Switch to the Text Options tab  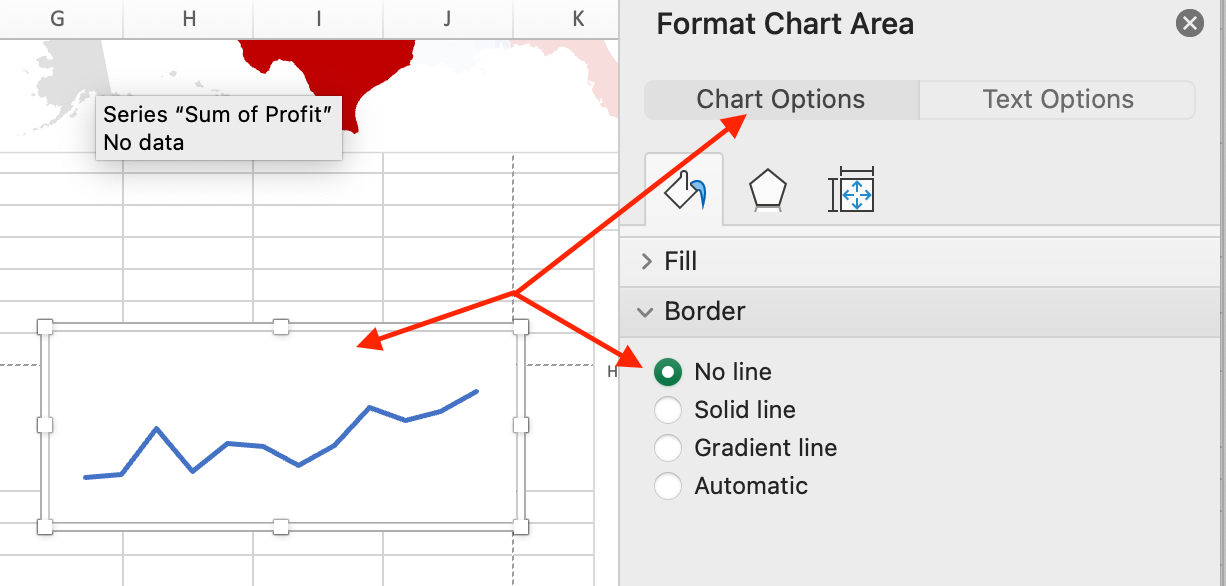coord(1057,100)
